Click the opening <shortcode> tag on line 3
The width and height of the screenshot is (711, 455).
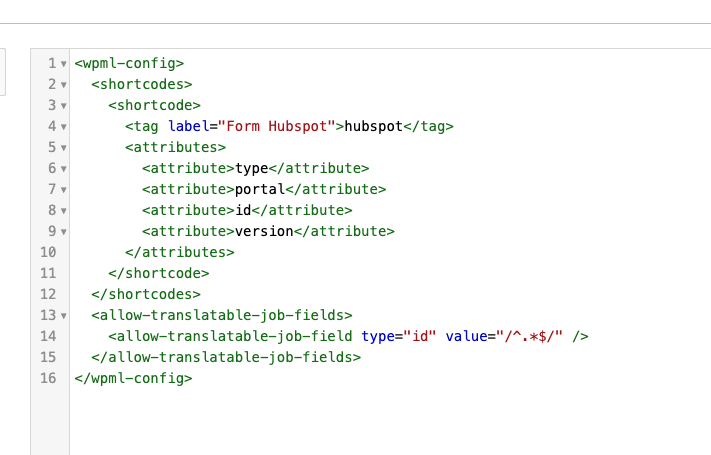[155, 105]
